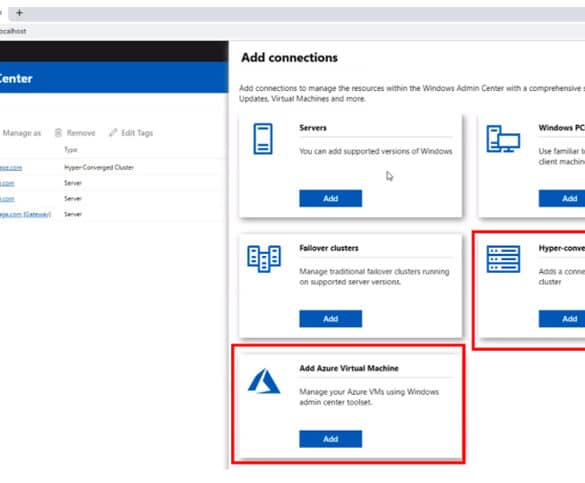Viewport: 585px width, 483px height.
Task: Click the Remove label in toolbar
Action: click(81, 133)
